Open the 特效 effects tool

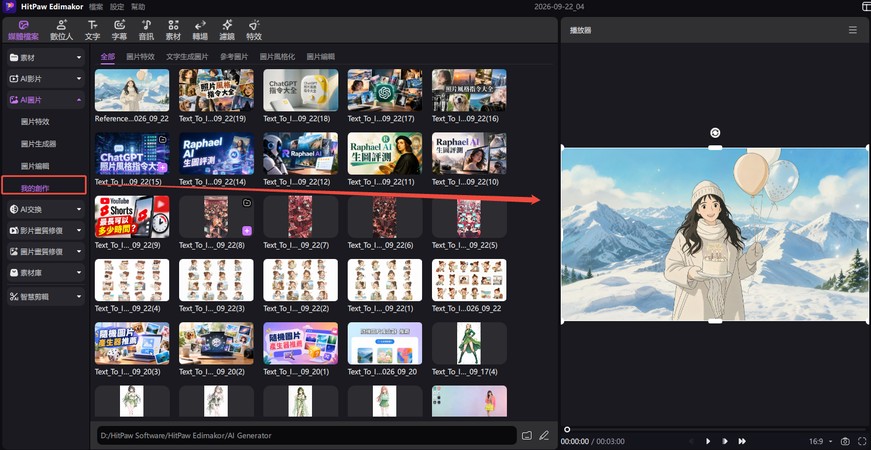coord(254,31)
